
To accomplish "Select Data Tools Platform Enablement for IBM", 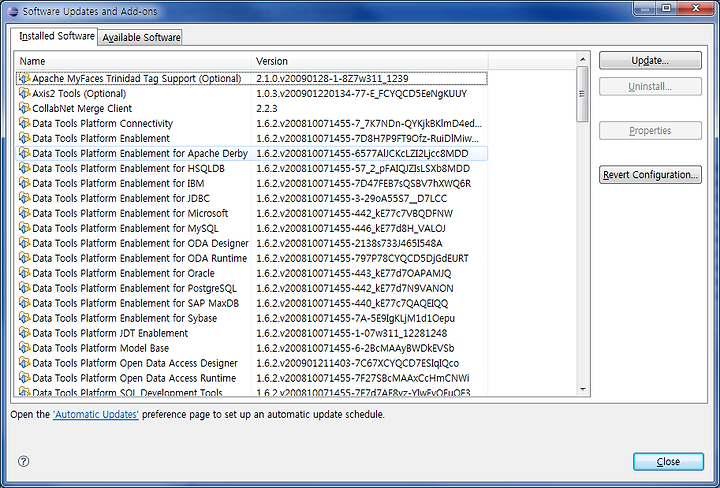I will (252, 184).
